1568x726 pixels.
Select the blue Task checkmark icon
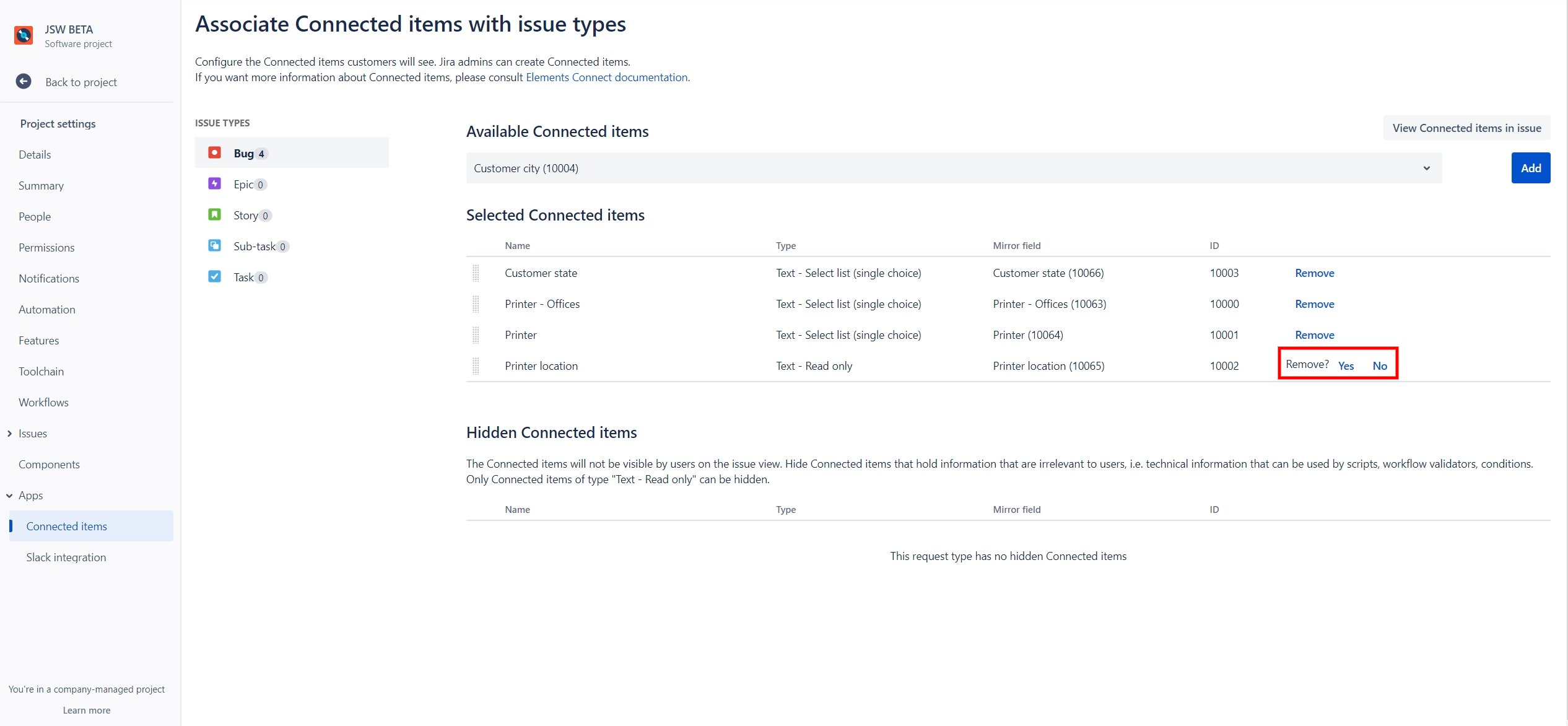(x=214, y=277)
